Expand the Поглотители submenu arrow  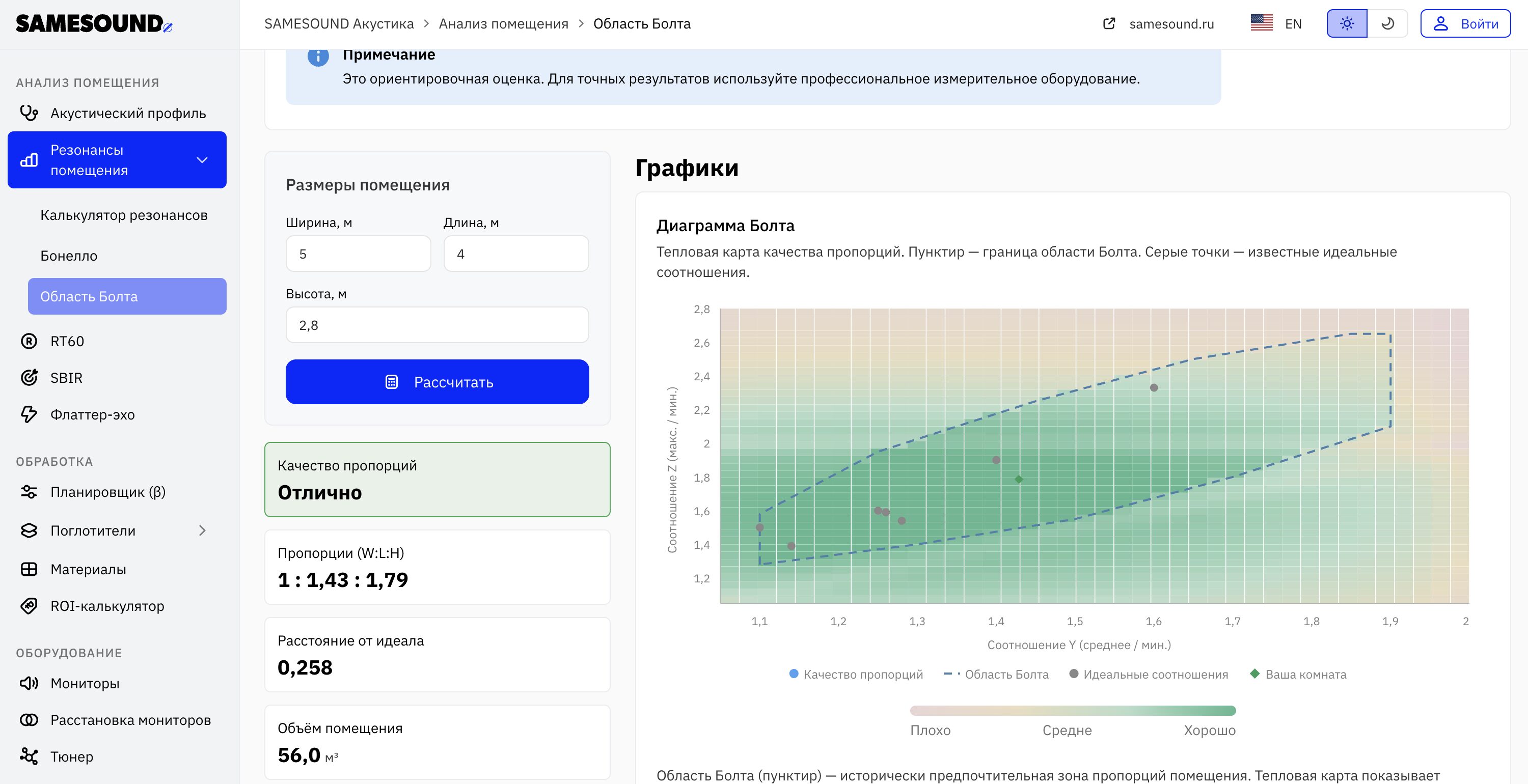pos(202,530)
